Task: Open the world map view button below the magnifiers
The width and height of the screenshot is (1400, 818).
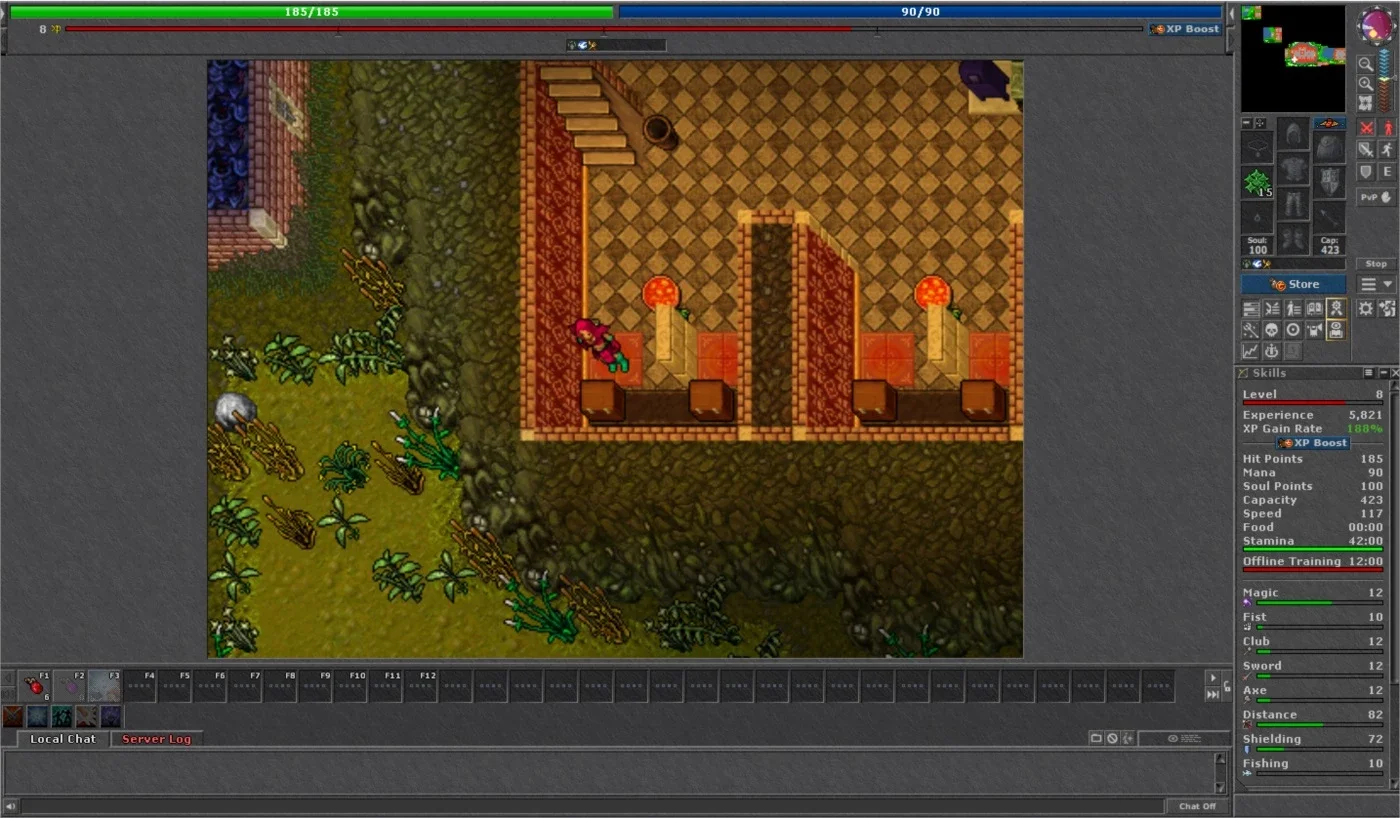Action: (x=1365, y=104)
